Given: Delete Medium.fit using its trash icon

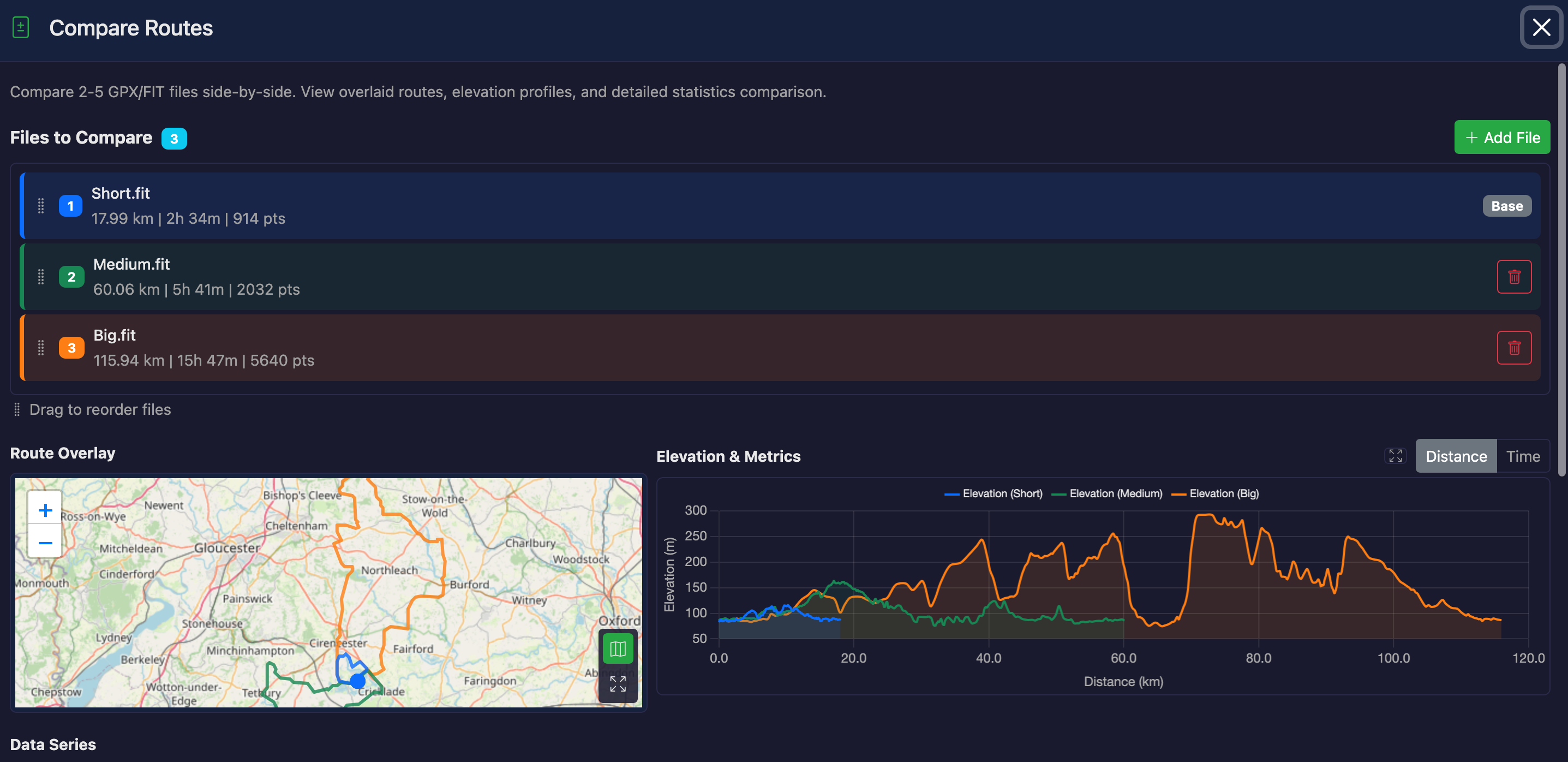Looking at the screenshot, I should [x=1515, y=277].
